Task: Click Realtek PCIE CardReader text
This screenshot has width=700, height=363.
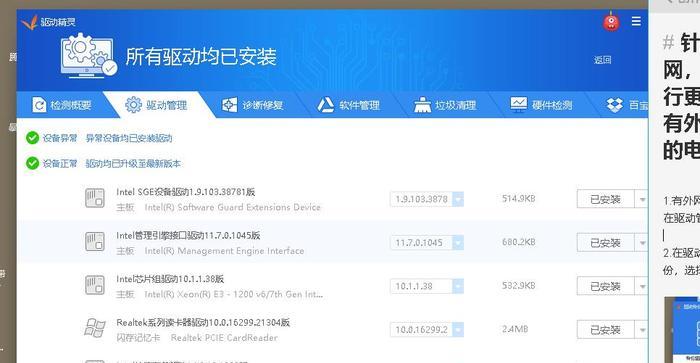Action: pyautogui.click(x=224, y=338)
